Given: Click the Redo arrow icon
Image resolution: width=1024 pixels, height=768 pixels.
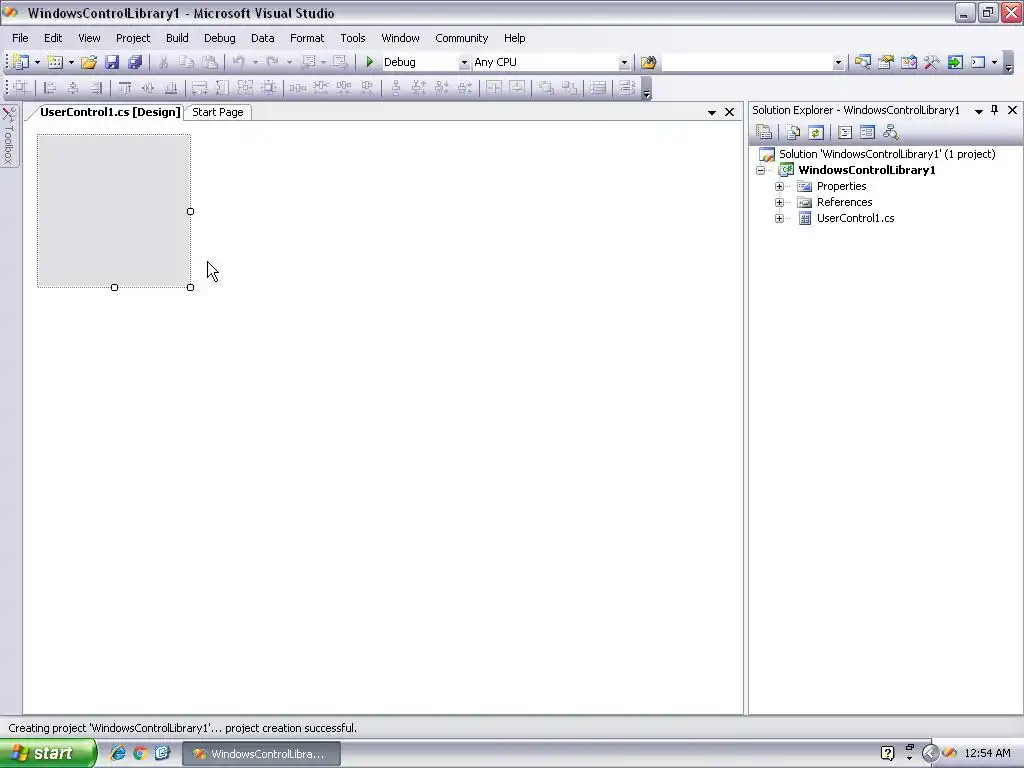Looking at the screenshot, I should click(x=272, y=62).
